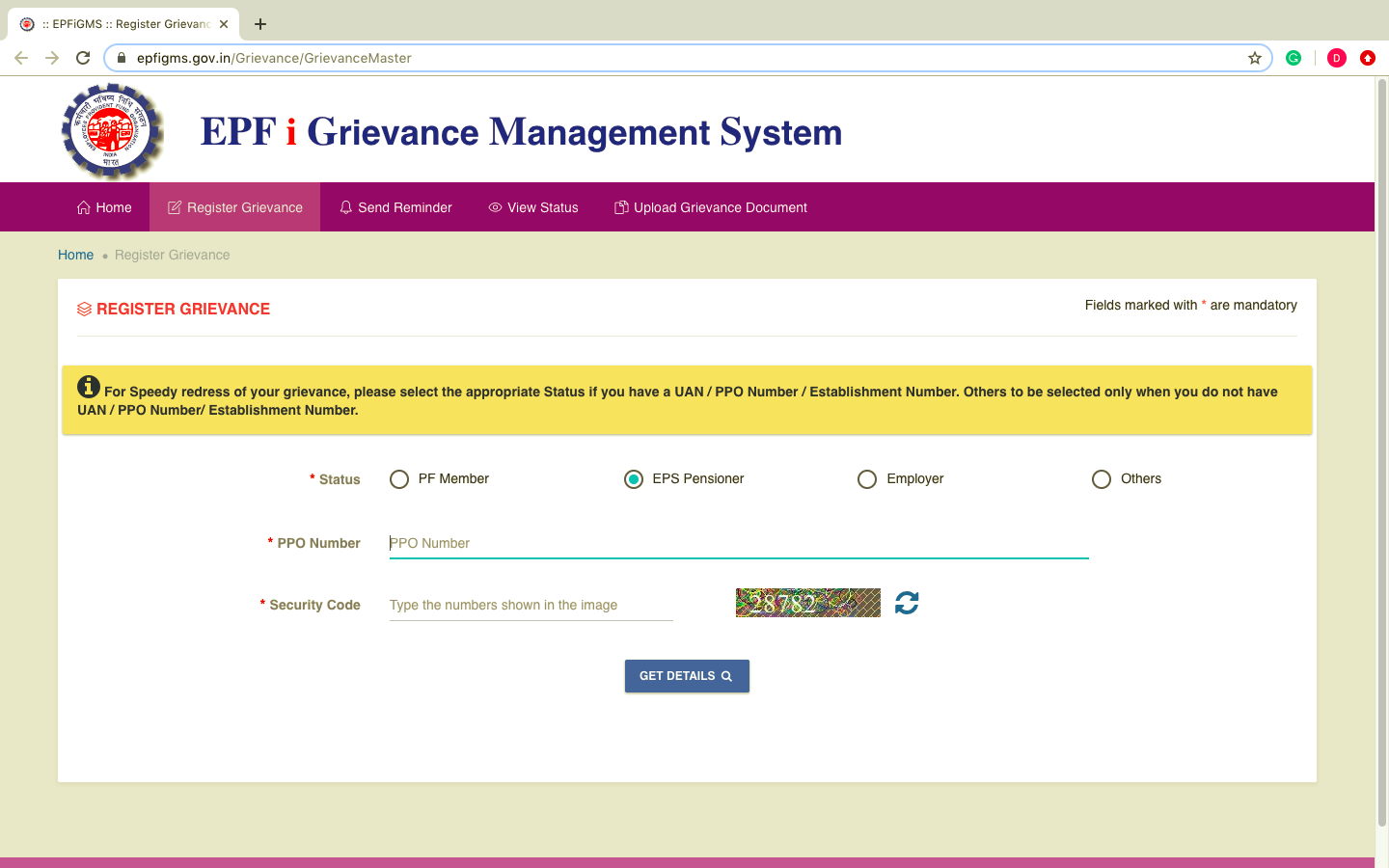
Task: Click the GET DETAILS button
Action: point(687,676)
